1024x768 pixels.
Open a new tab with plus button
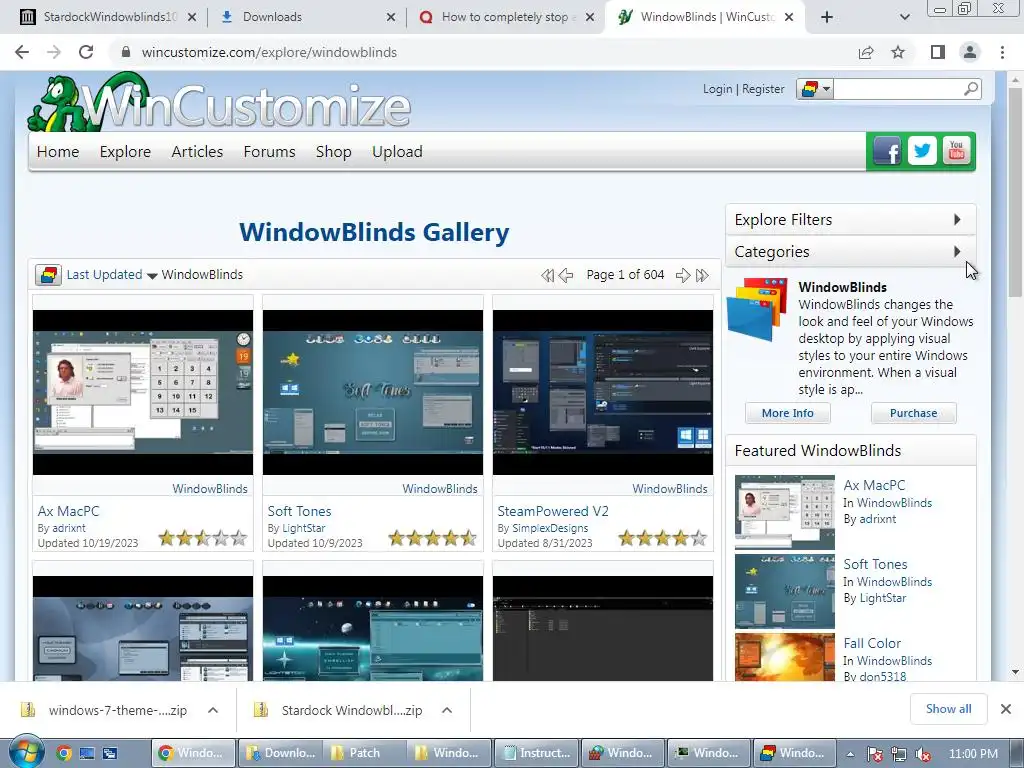[x=827, y=17]
